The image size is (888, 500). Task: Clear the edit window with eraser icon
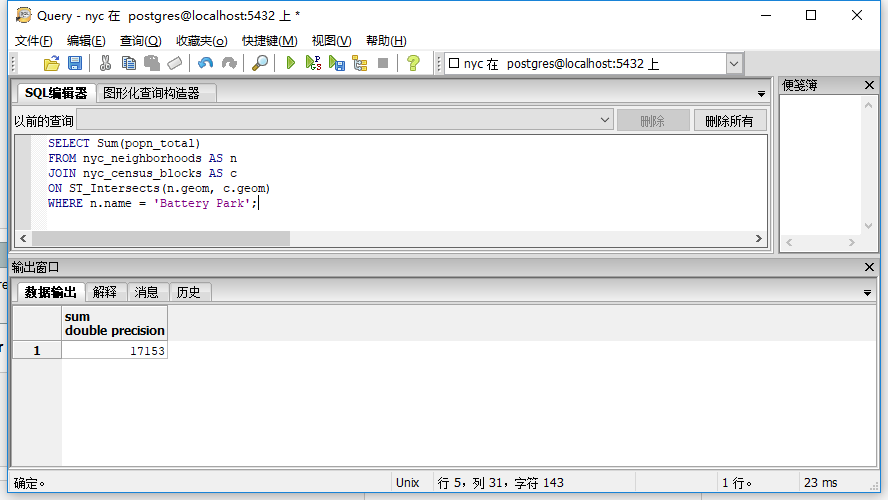pos(175,63)
